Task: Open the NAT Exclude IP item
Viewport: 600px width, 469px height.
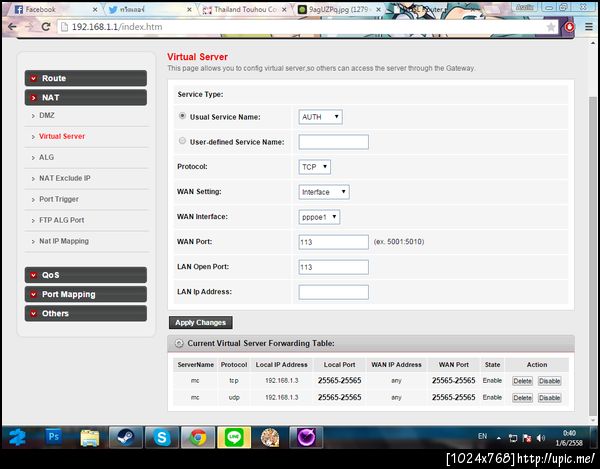Action: pyautogui.click(x=65, y=178)
